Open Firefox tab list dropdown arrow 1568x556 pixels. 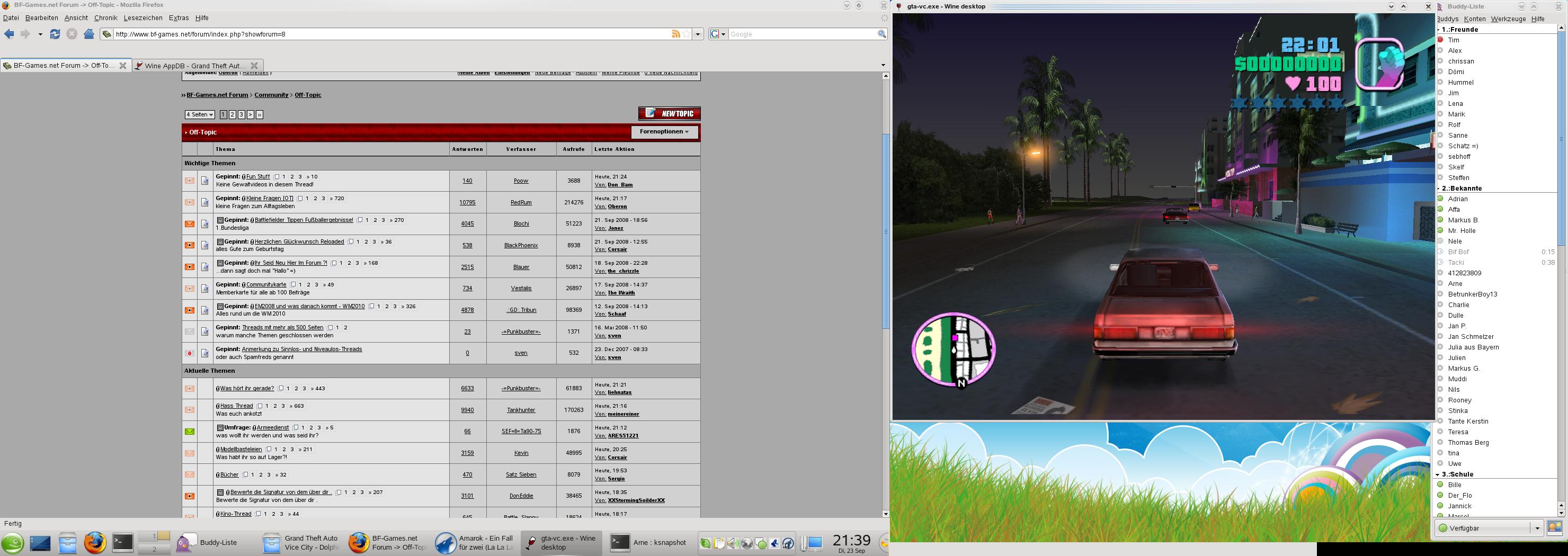[x=883, y=65]
